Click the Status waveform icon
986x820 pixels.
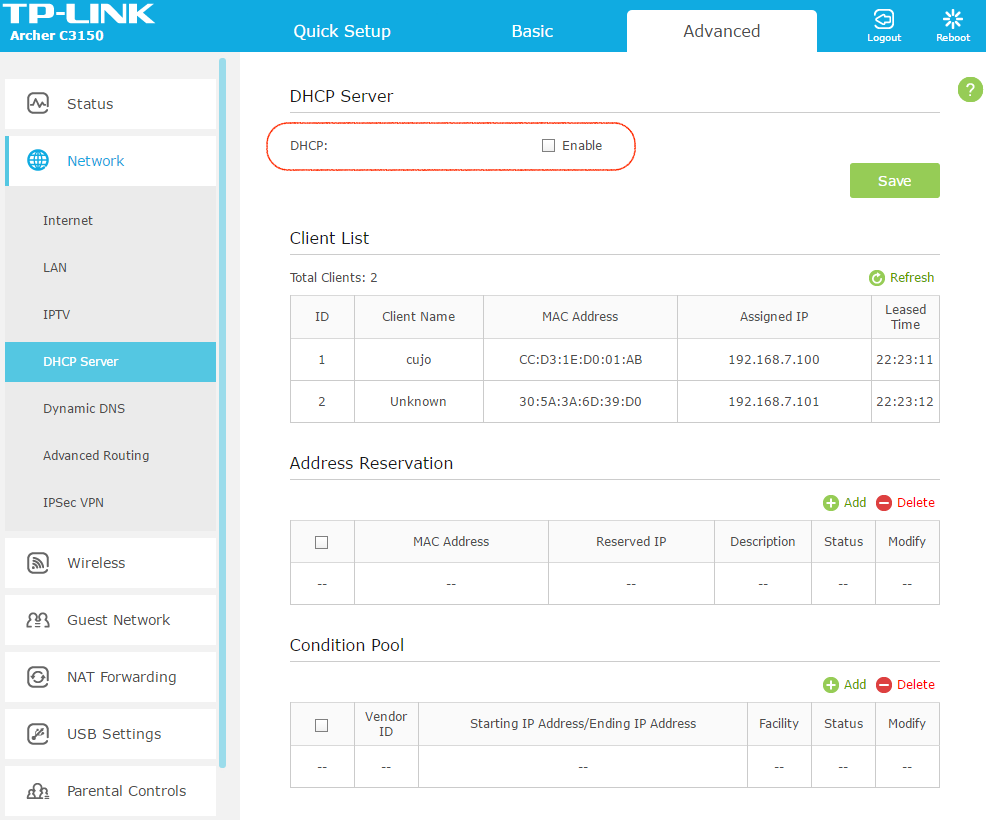(38, 103)
